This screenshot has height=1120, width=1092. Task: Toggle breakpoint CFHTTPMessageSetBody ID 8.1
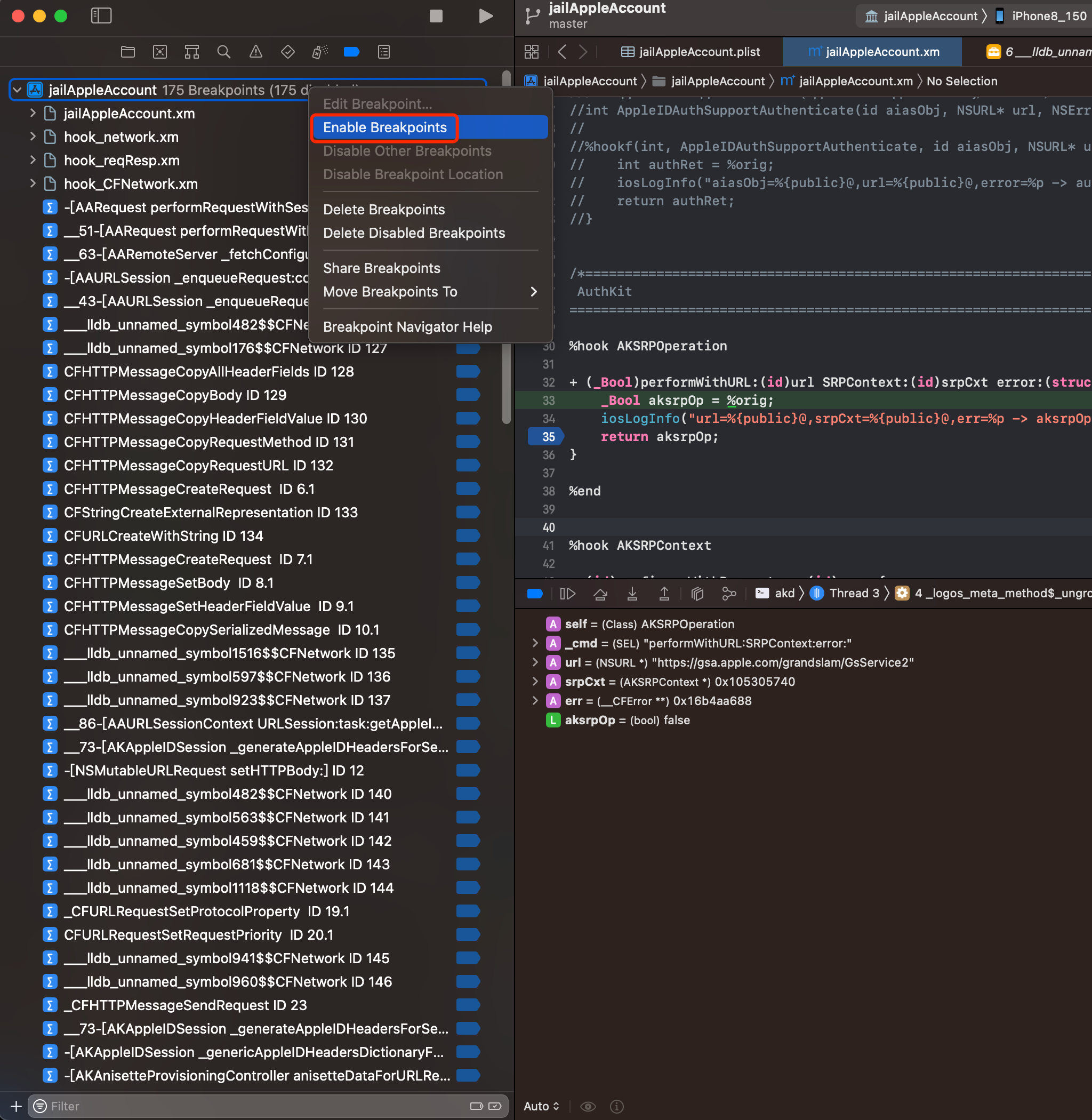[468, 583]
